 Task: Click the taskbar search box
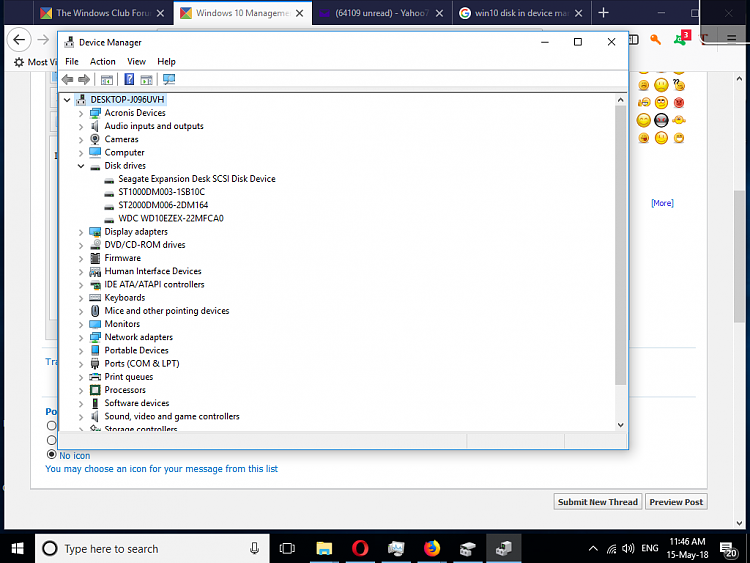click(x=152, y=549)
